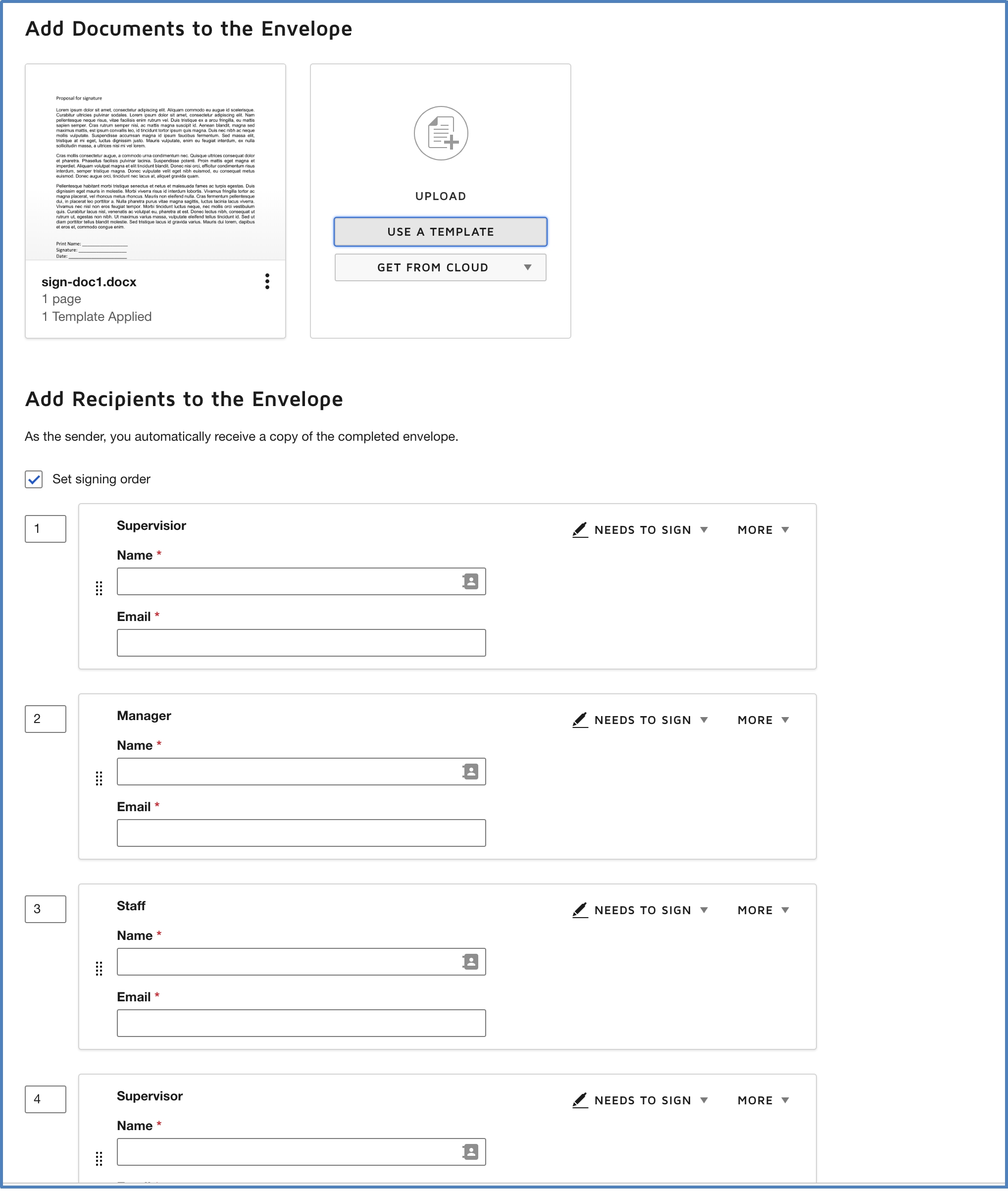The height and width of the screenshot is (1191, 1008).
Task: Expand Needs to Sign for Supervisior
Action: (x=641, y=530)
